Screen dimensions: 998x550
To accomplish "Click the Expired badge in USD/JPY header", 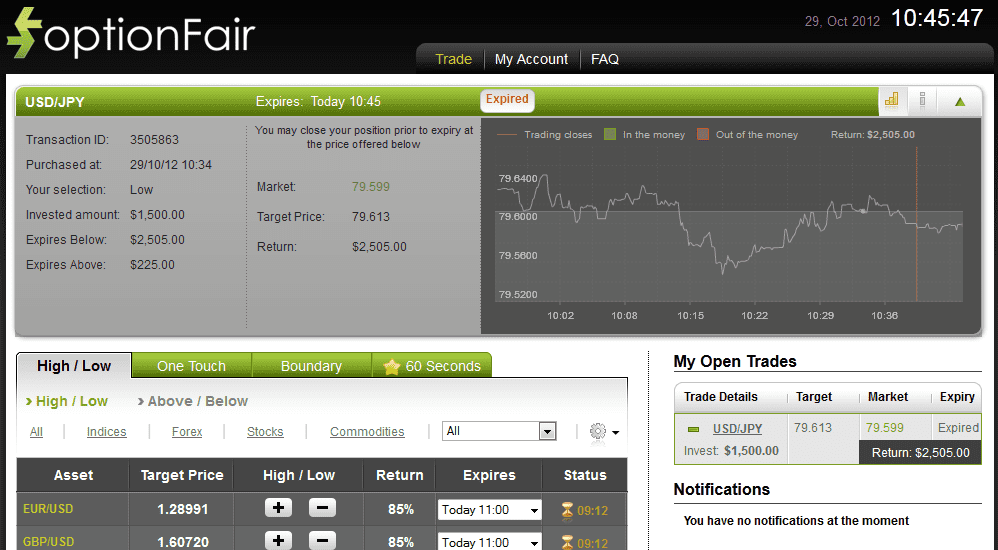I will pos(507,99).
